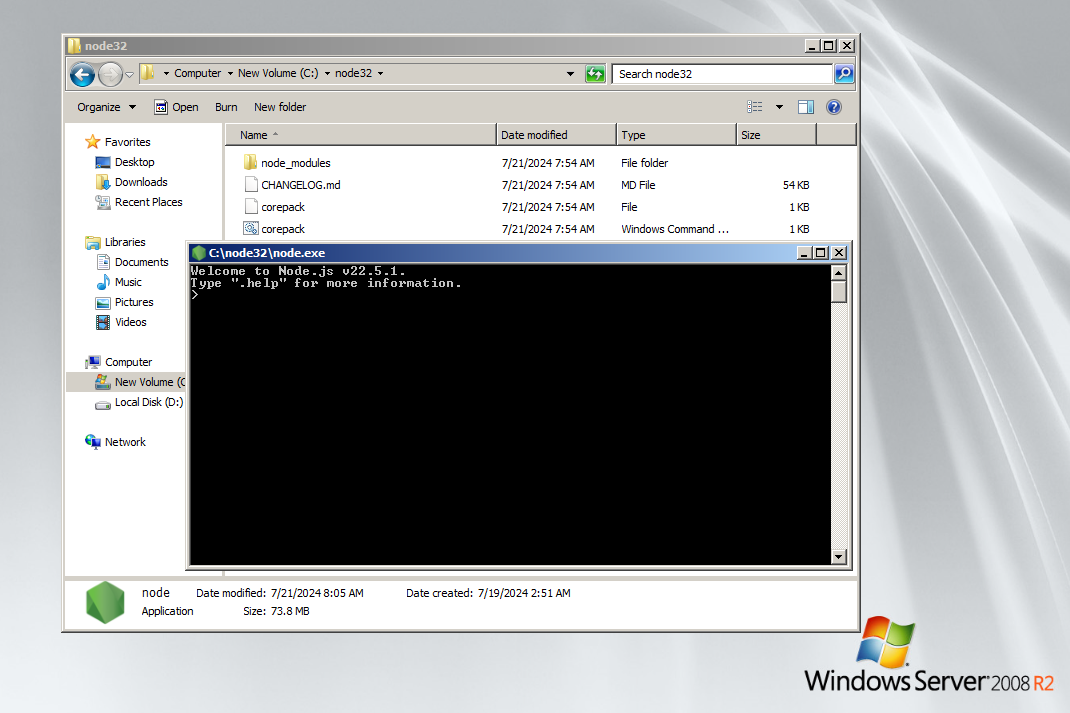Open recent pages dropdown beside forward arrow

click(129, 74)
